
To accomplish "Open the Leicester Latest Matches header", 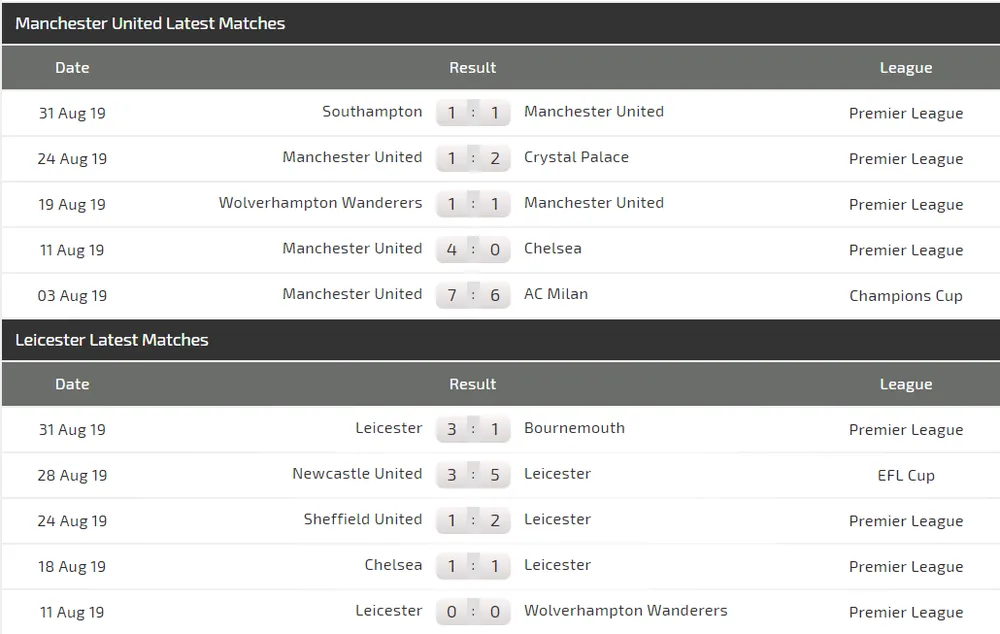I will point(112,340).
